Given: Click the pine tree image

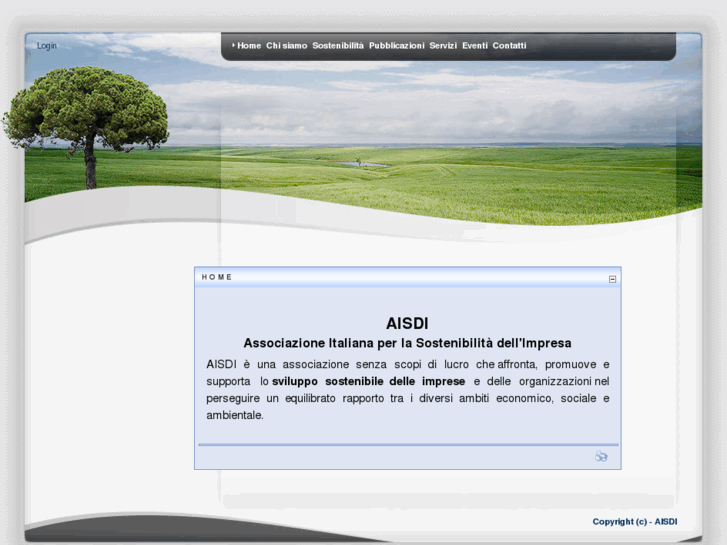Looking at the screenshot, I should coord(88,117).
